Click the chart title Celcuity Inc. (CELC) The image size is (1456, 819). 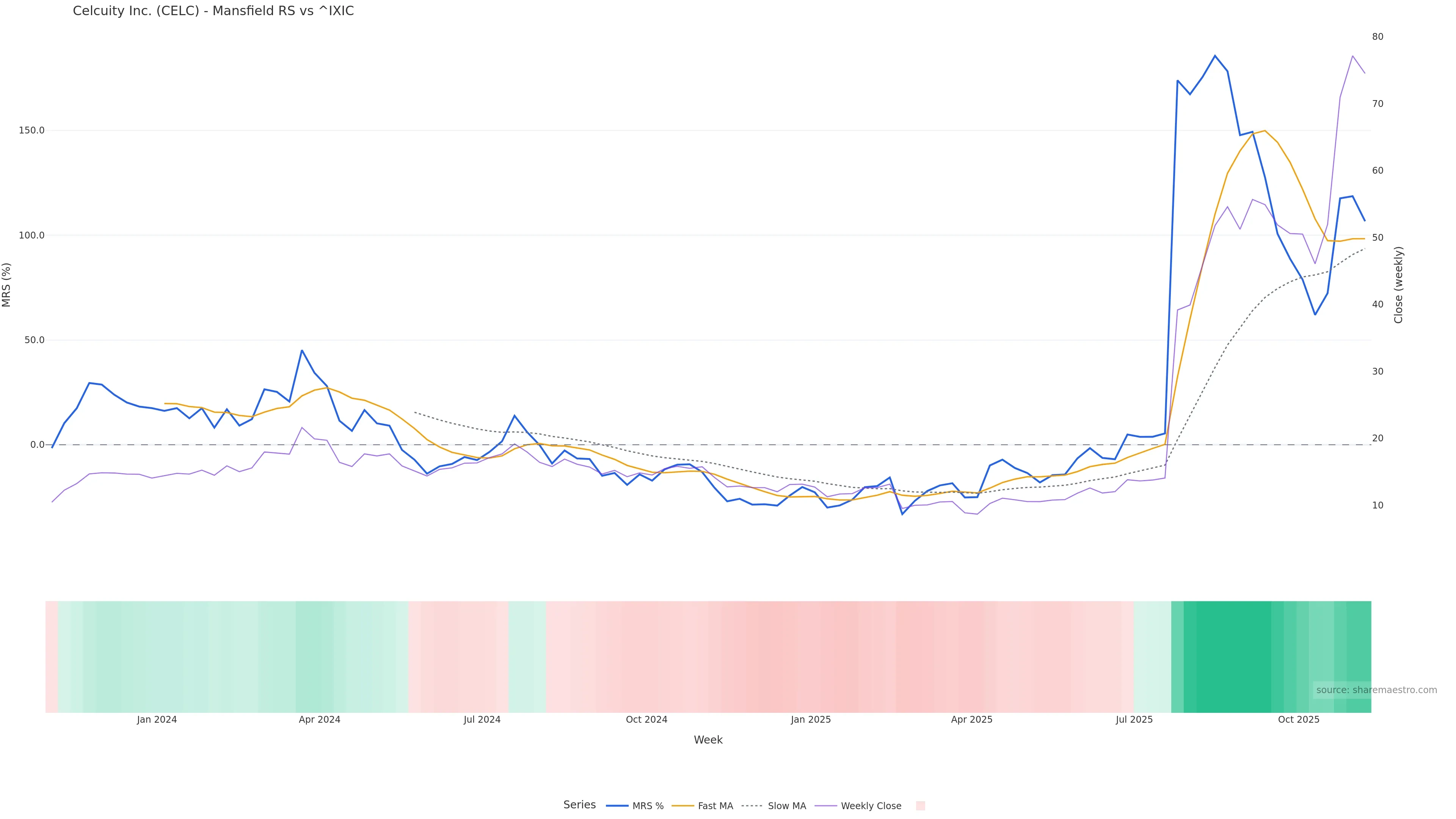tap(213, 11)
